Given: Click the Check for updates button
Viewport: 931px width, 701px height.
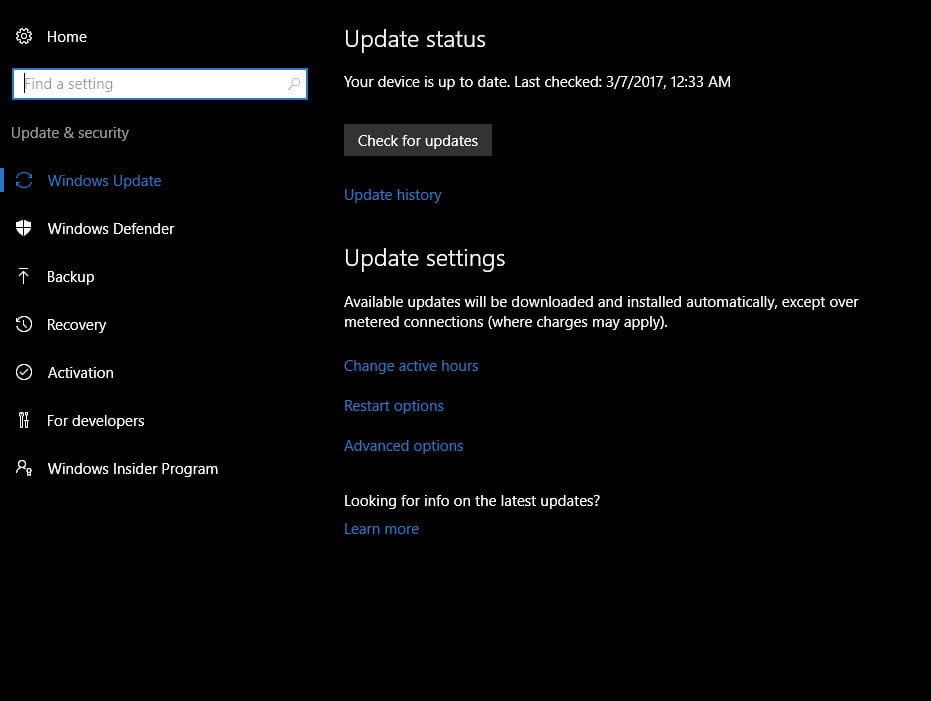Looking at the screenshot, I should 417,140.
